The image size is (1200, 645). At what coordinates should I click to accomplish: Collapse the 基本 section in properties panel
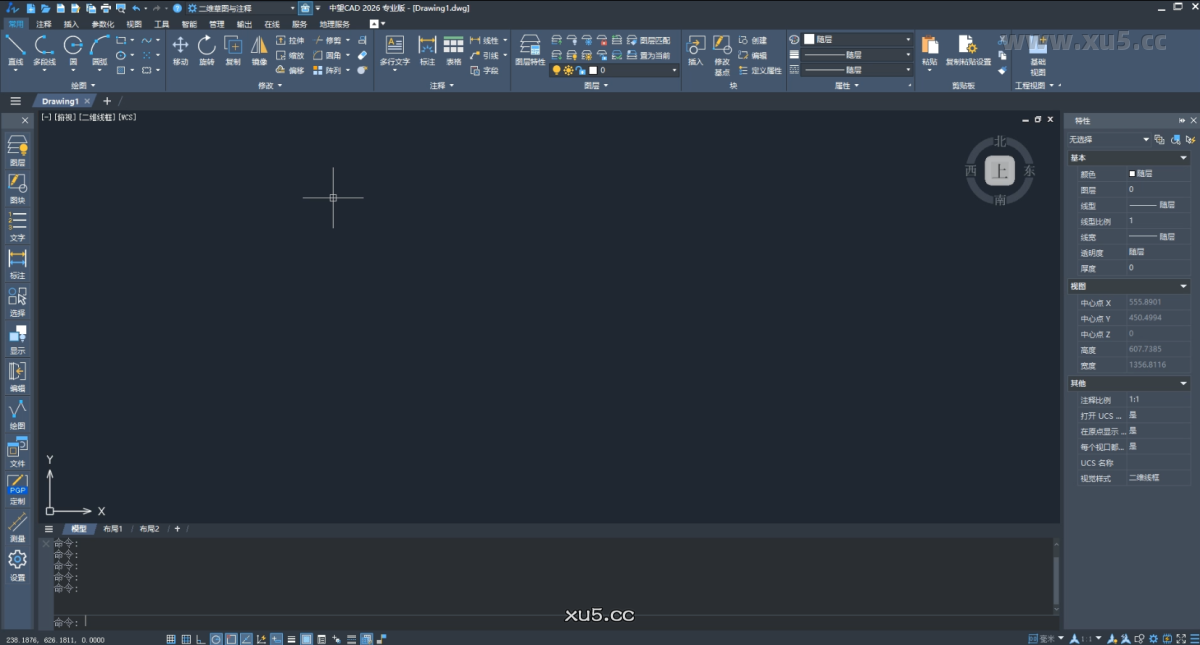[x=1184, y=158]
